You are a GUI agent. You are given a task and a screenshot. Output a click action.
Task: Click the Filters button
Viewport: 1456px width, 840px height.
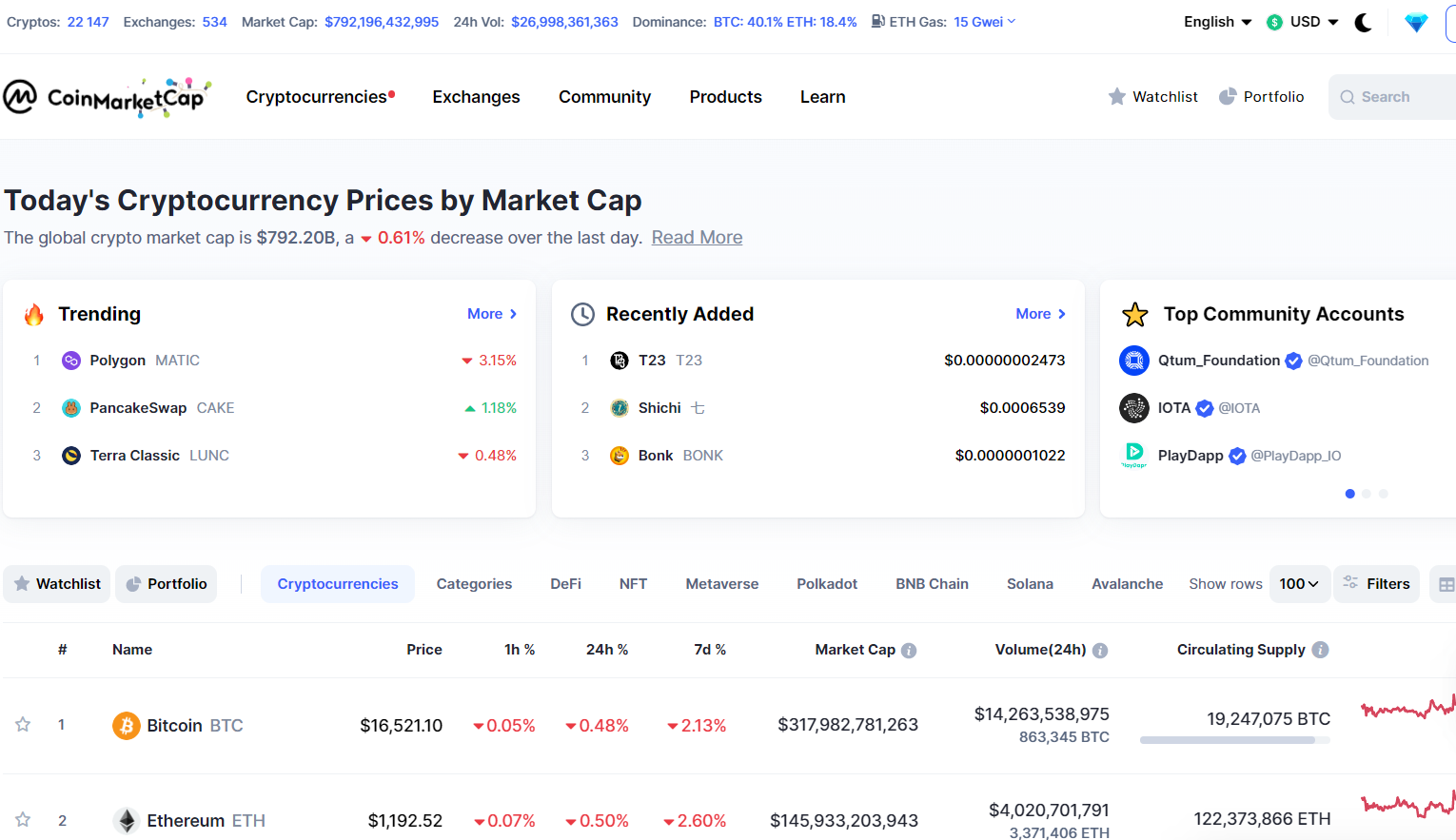pos(1377,584)
